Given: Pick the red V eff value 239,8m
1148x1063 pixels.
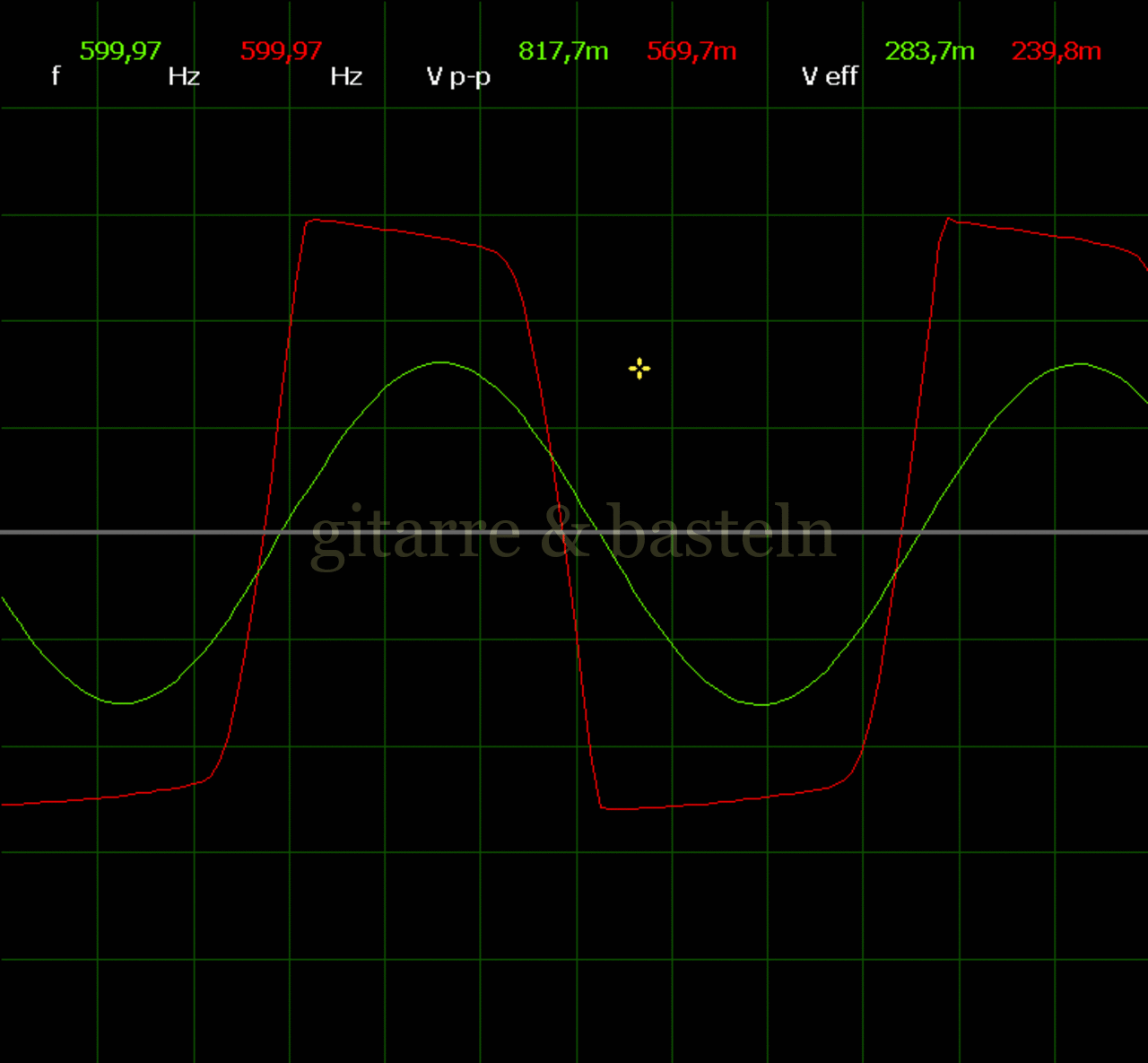Looking at the screenshot, I should coord(1056,51).
